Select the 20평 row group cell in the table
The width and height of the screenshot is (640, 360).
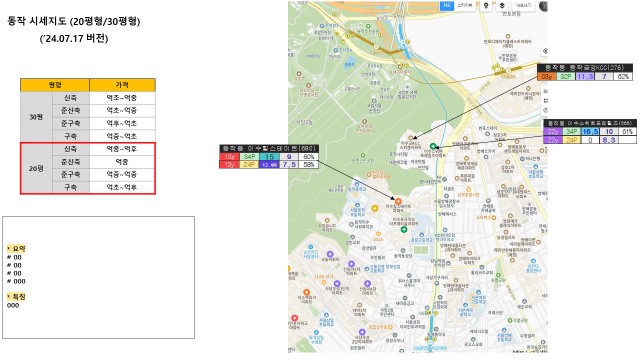36,168
